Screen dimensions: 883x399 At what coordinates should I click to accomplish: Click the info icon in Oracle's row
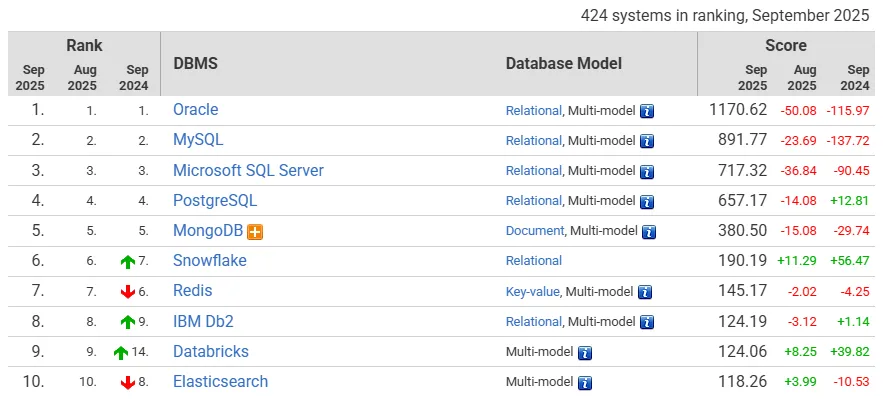pos(647,111)
